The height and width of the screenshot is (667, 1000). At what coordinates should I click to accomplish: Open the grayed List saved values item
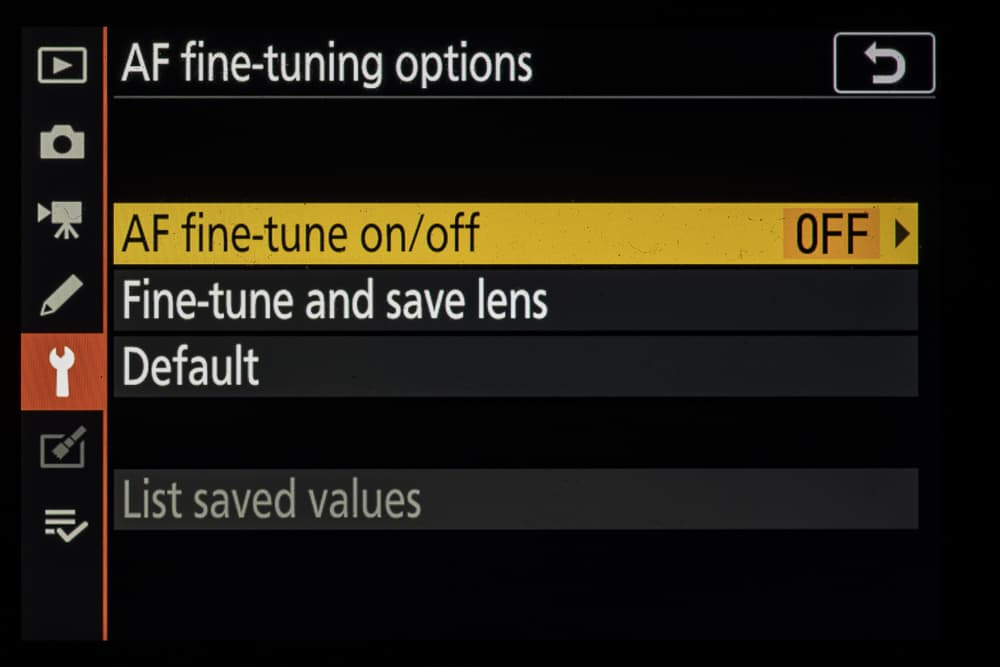click(x=272, y=499)
